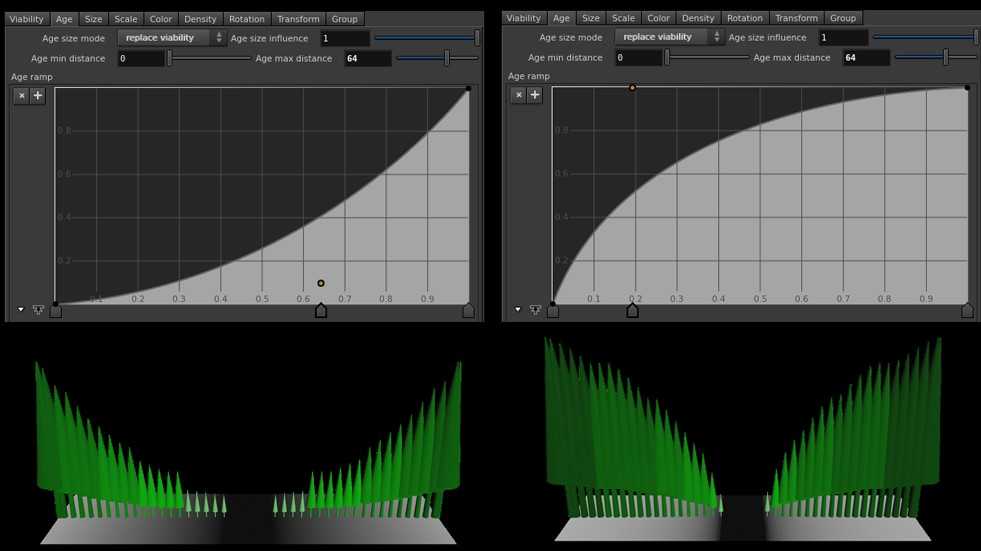981x551 pixels.
Task: Switch to Viability tab in right panel
Action: [x=524, y=18]
